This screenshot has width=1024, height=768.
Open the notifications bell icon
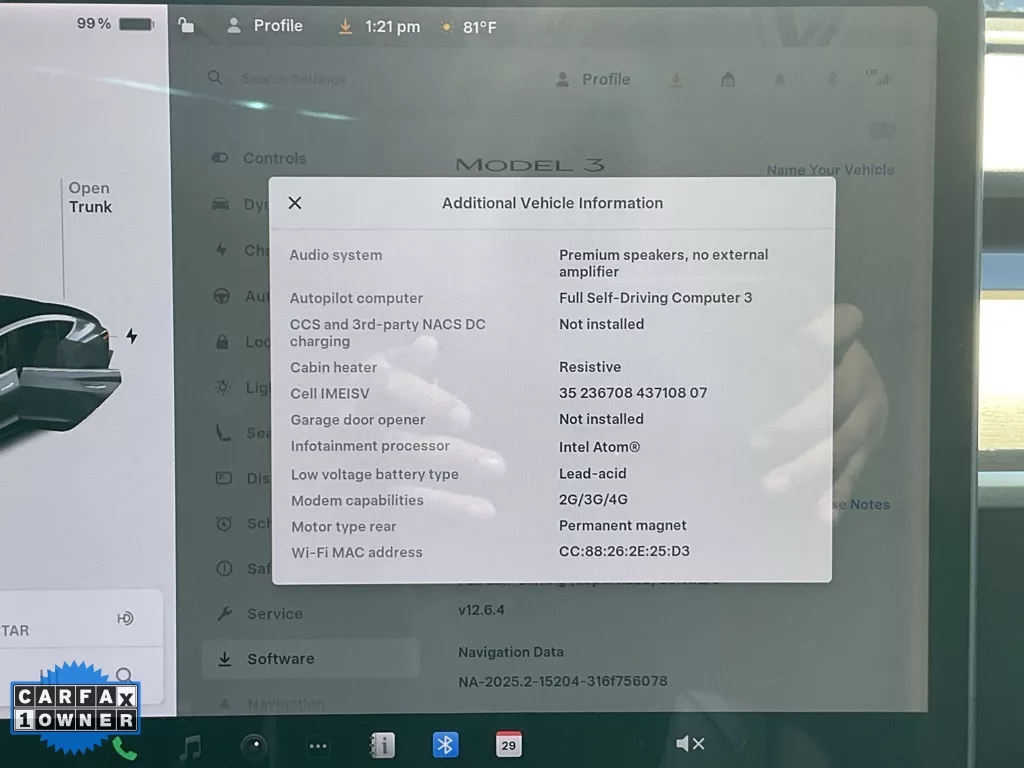point(780,80)
